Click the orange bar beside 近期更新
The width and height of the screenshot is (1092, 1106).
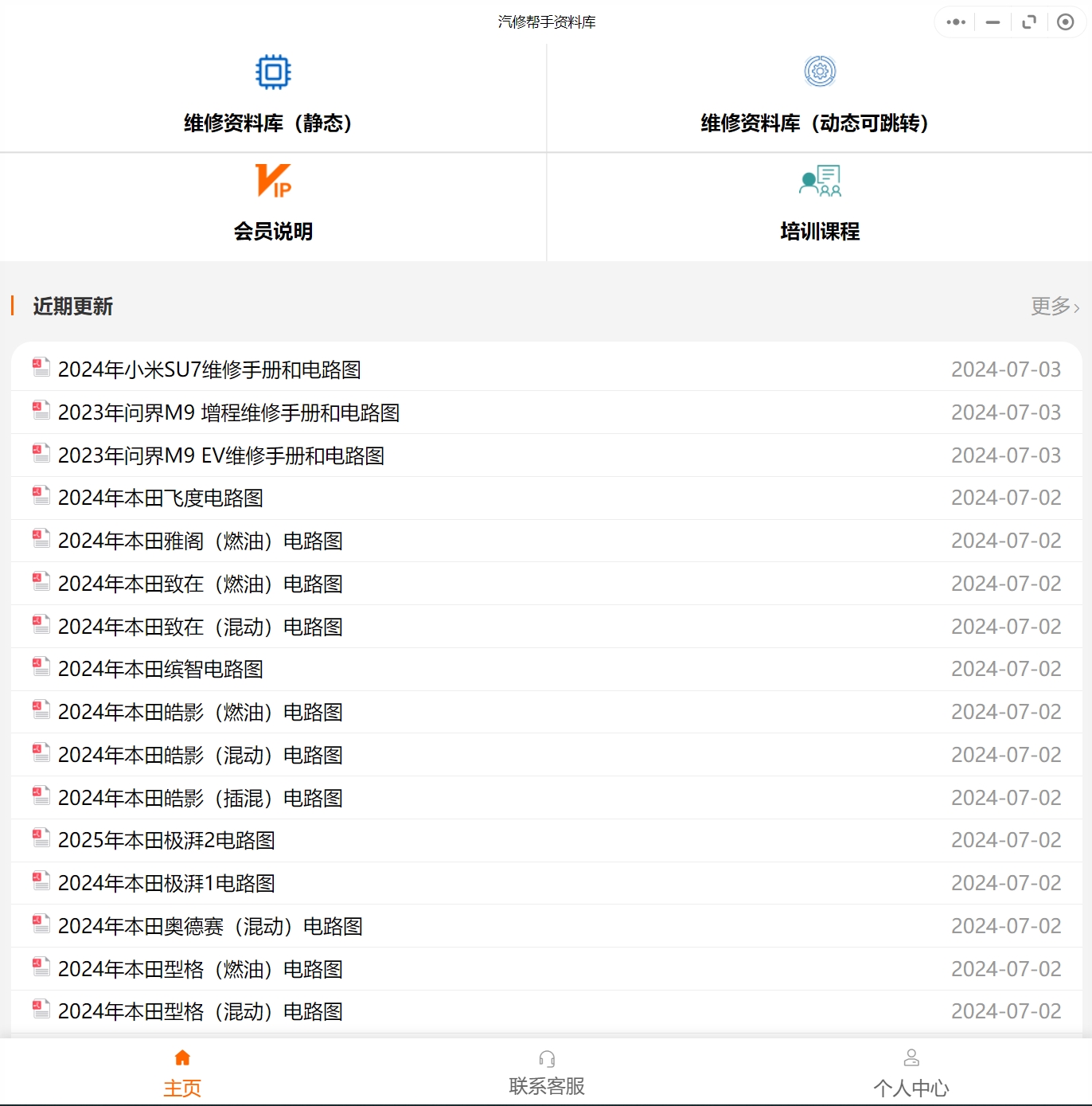pos(14,307)
